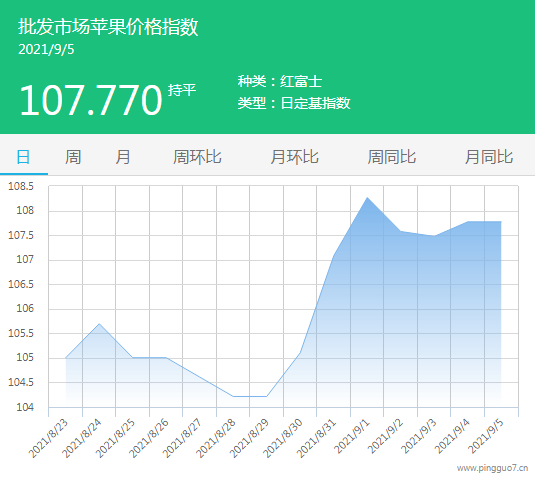Switch to 周环比 tab

tap(197, 157)
